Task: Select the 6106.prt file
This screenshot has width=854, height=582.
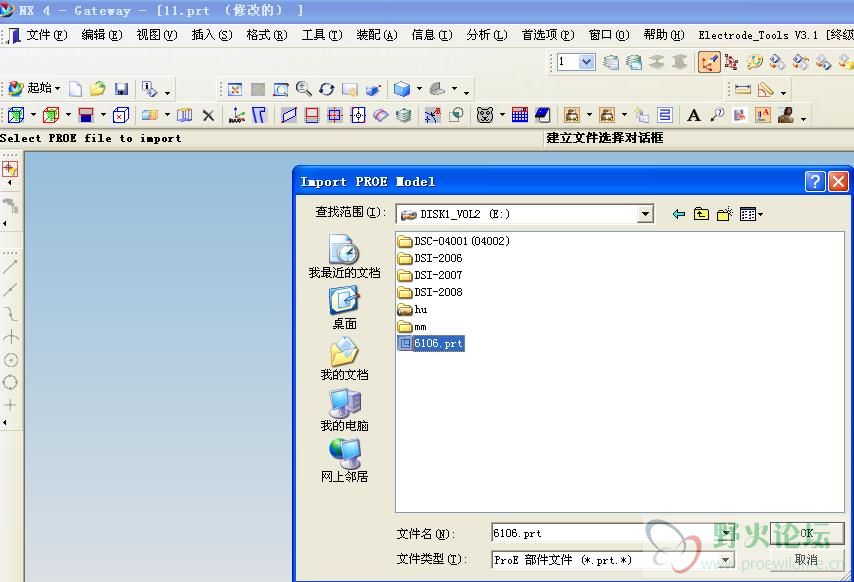Action: tap(431, 344)
